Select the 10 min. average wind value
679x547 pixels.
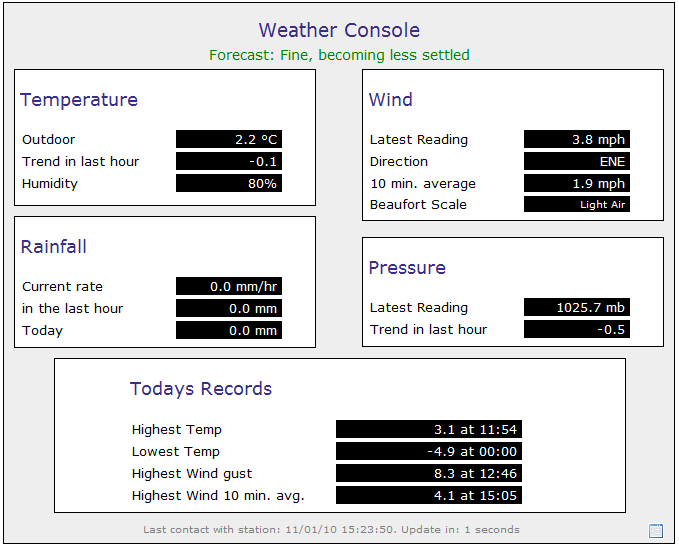click(577, 183)
